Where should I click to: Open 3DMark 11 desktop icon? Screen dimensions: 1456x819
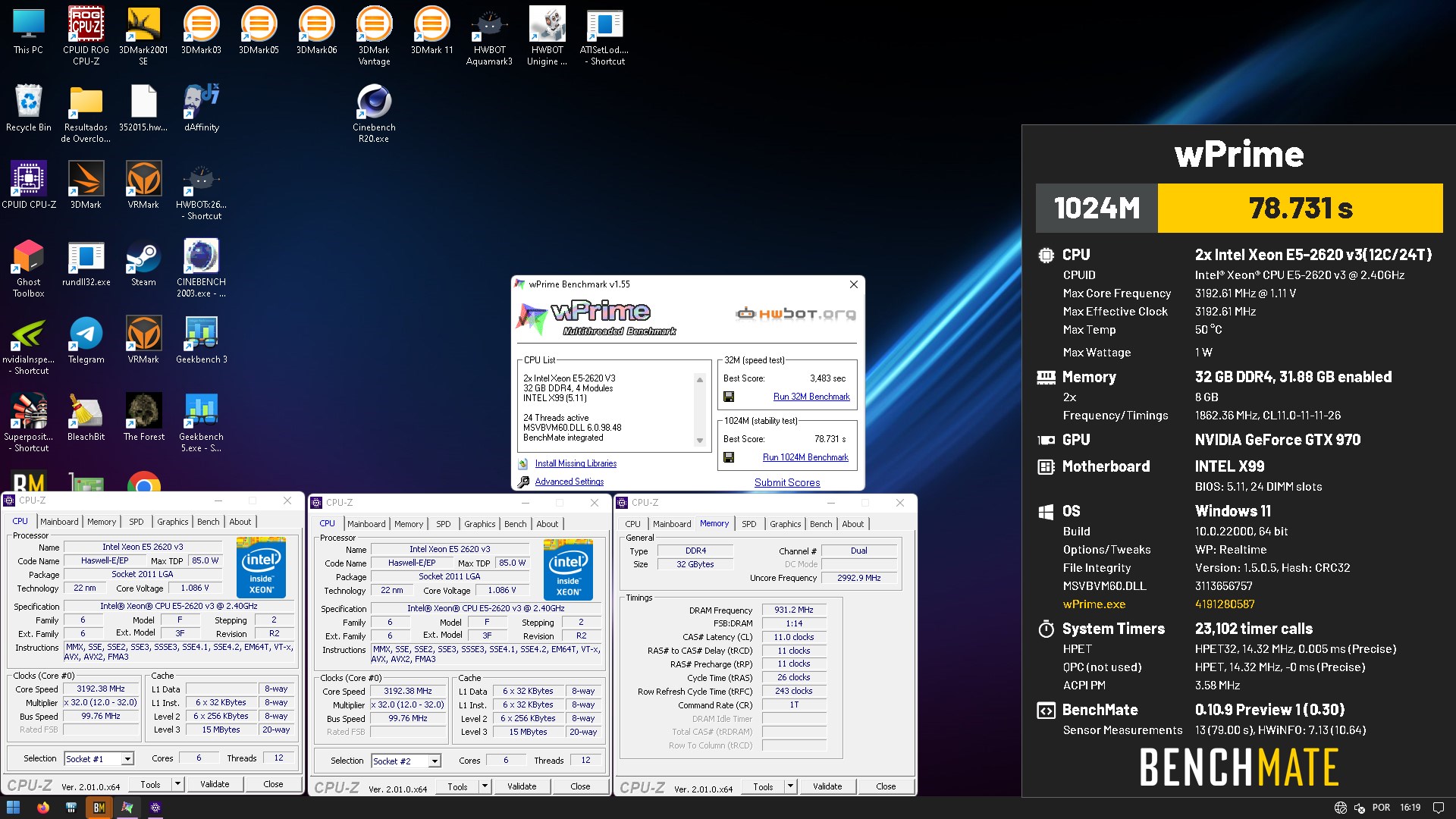click(x=431, y=30)
